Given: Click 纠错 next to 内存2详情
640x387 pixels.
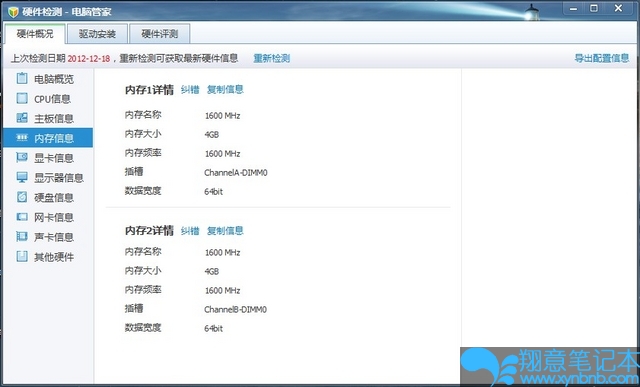Looking at the screenshot, I should pyautogui.click(x=190, y=231).
